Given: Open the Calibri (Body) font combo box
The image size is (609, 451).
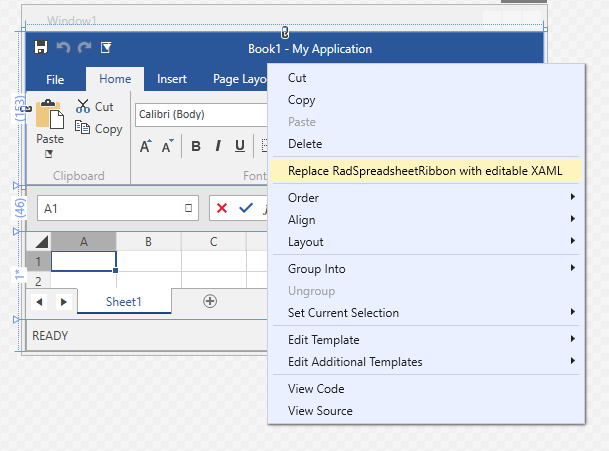Looking at the screenshot, I should (x=201, y=115).
